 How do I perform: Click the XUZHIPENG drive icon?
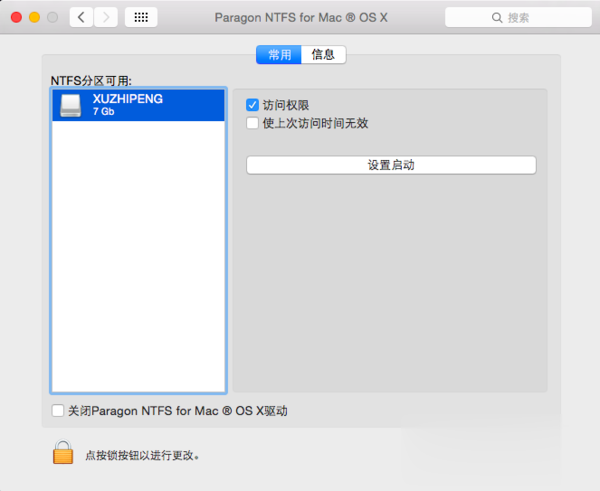coord(71,105)
